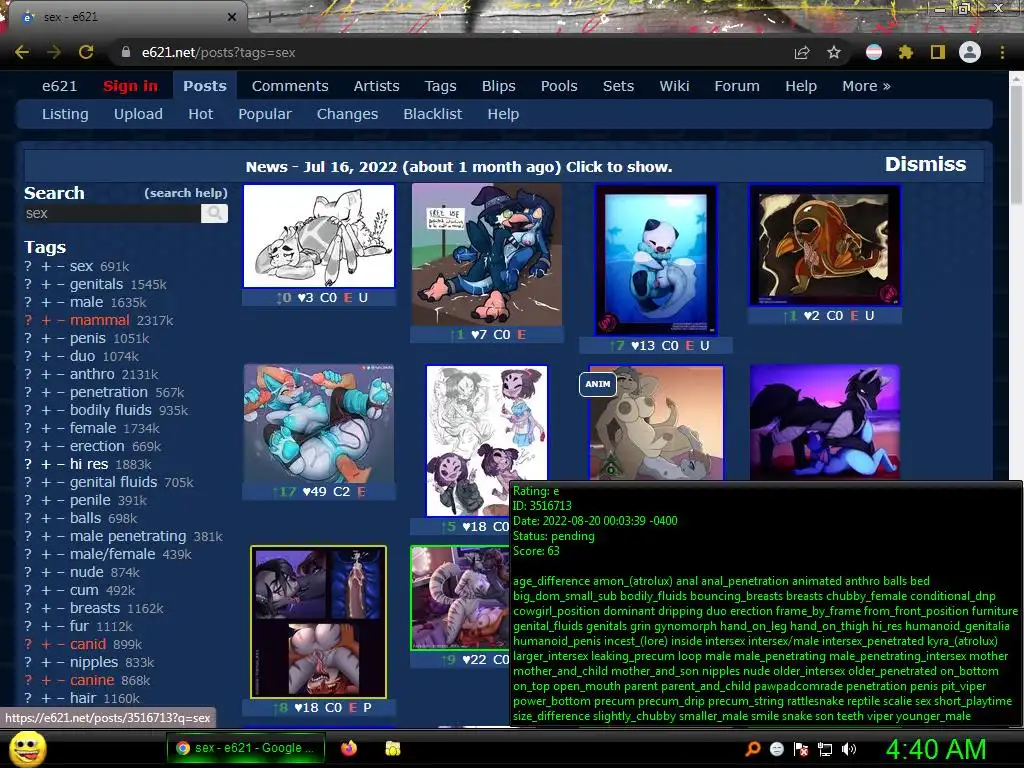Open the Changes subnav link
This screenshot has width=1024, height=768.
(347, 114)
